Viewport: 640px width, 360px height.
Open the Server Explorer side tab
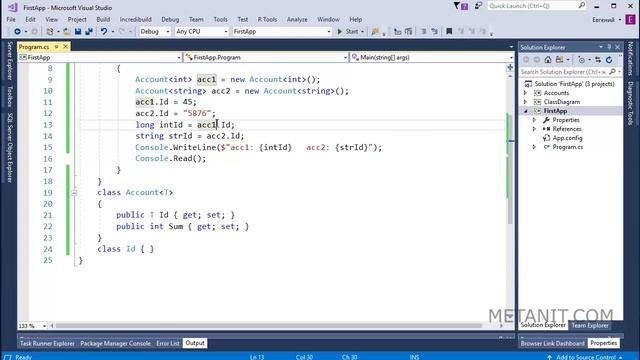[x=10, y=61]
